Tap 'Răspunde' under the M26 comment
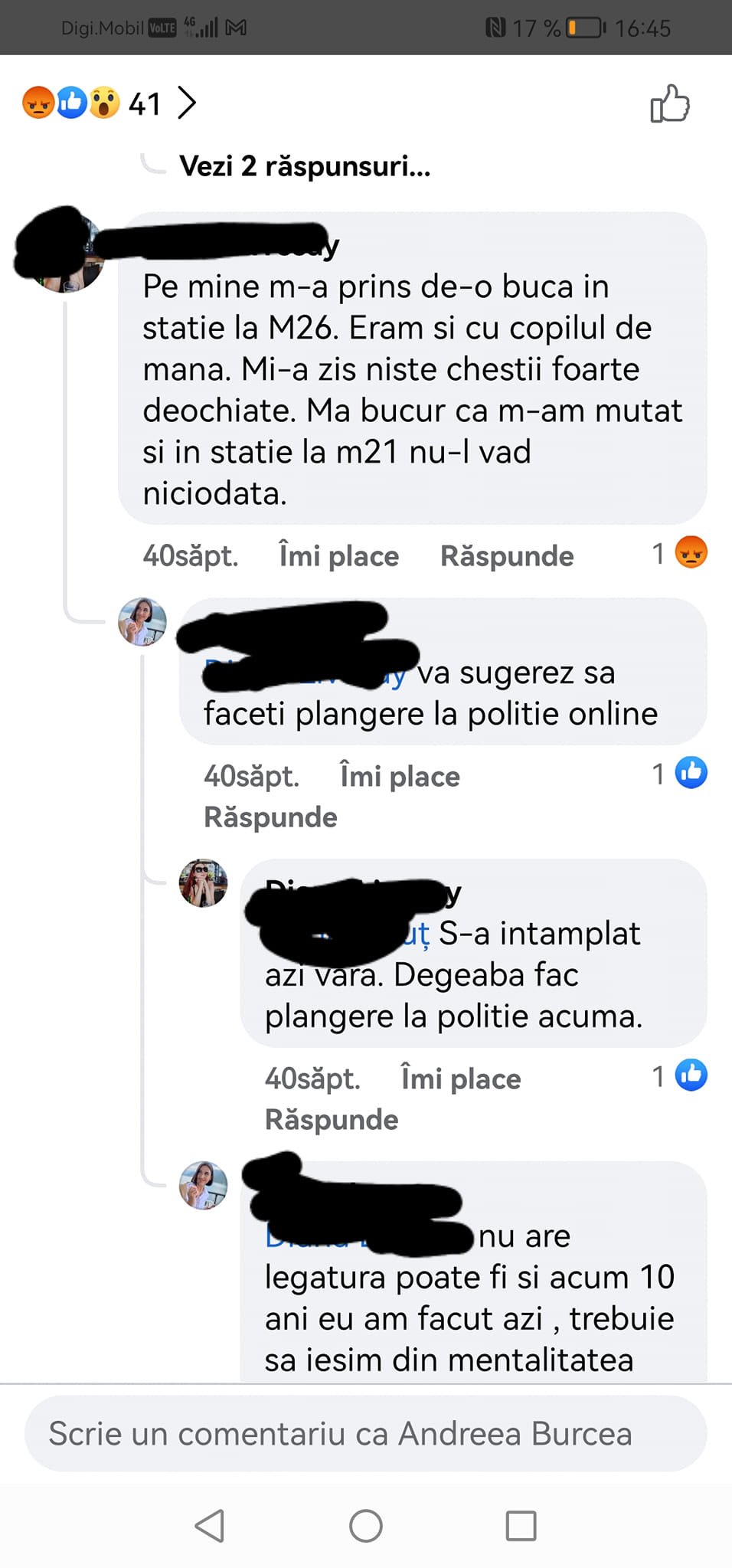 pos(507,555)
